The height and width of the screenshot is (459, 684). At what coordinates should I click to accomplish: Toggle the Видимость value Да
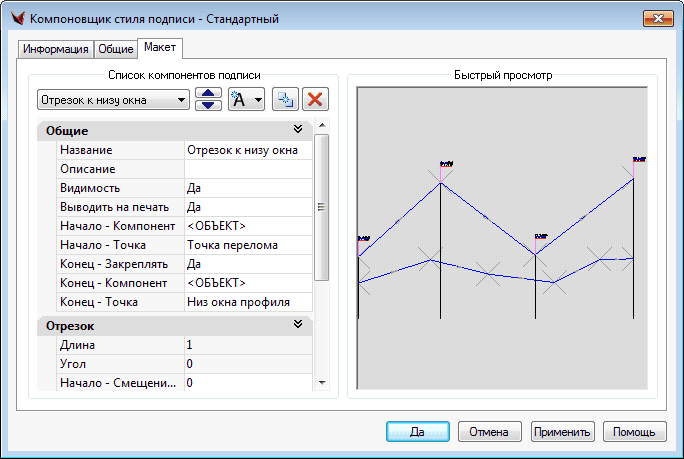coord(248,188)
